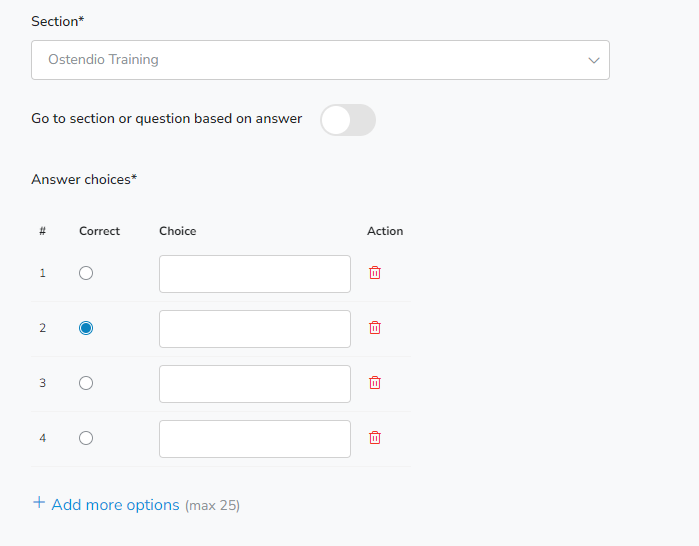
Task: Open the Section dropdown showing Ostendio Training
Action: [x=320, y=60]
